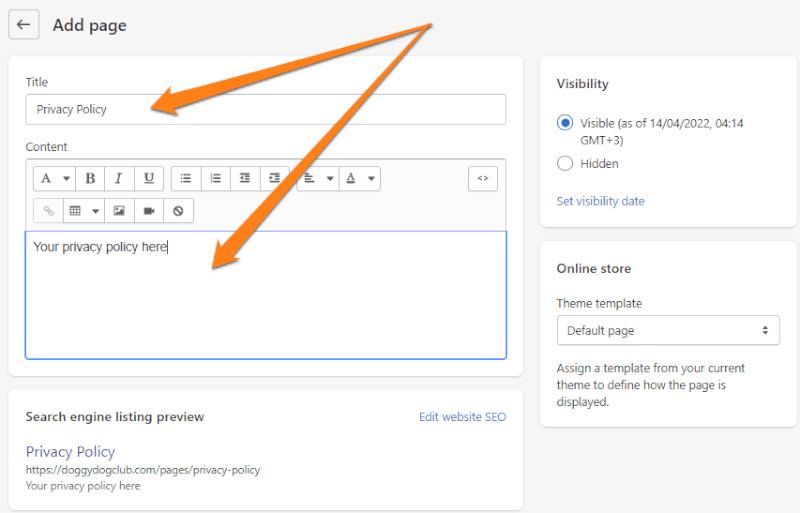Click the Online store heading
Viewport: 800px width, 513px height.
(x=593, y=268)
